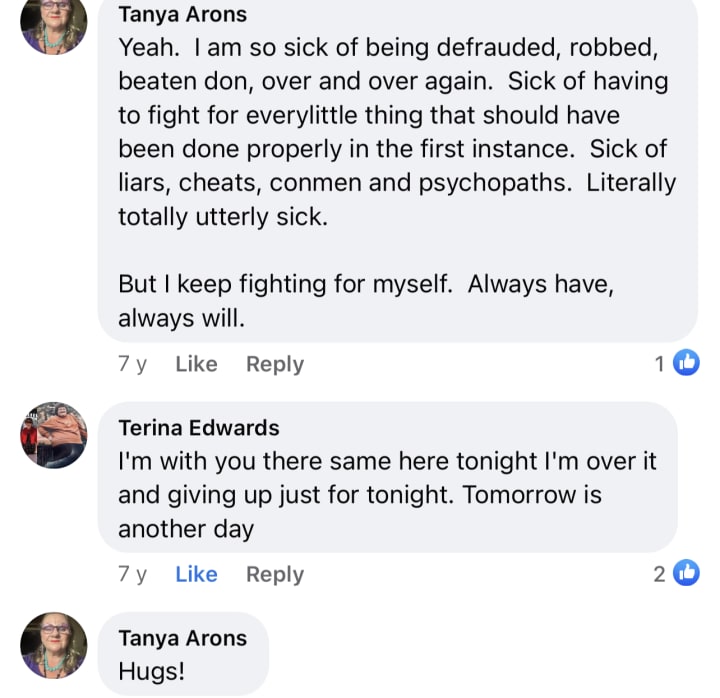The height and width of the screenshot is (698, 720).
Task: View the reaction count "2" on Terina's comment
Action: (x=660, y=574)
